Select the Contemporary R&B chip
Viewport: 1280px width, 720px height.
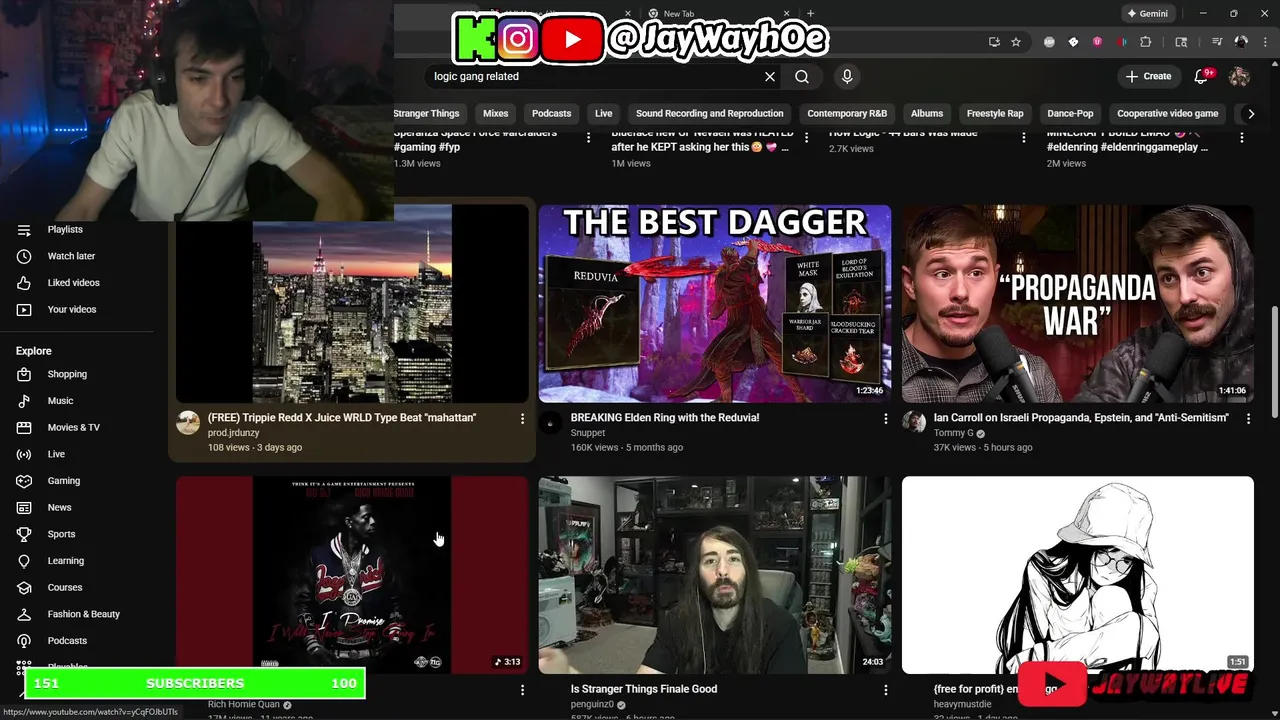(x=847, y=114)
